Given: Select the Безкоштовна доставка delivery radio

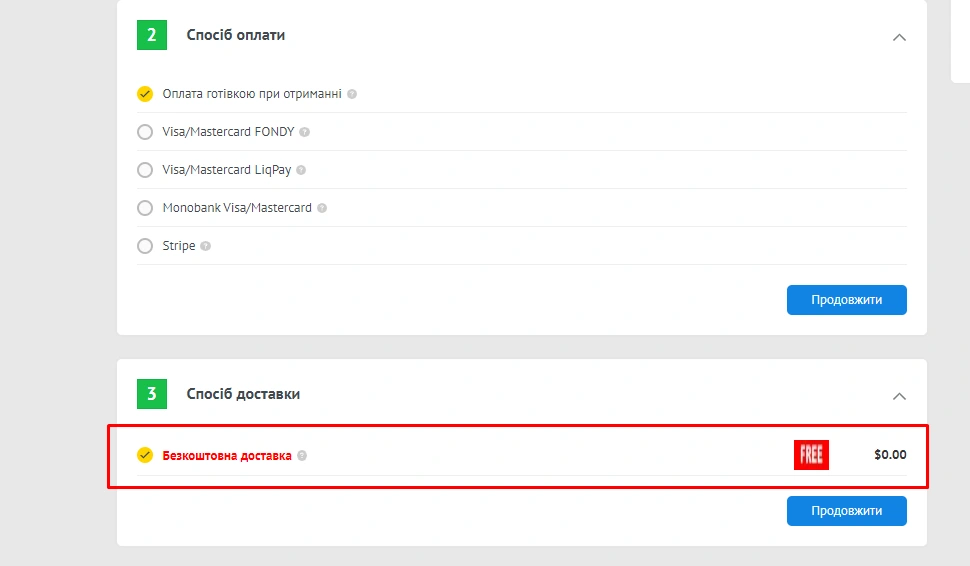Looking at the screenshot, I should click(145, 455).
